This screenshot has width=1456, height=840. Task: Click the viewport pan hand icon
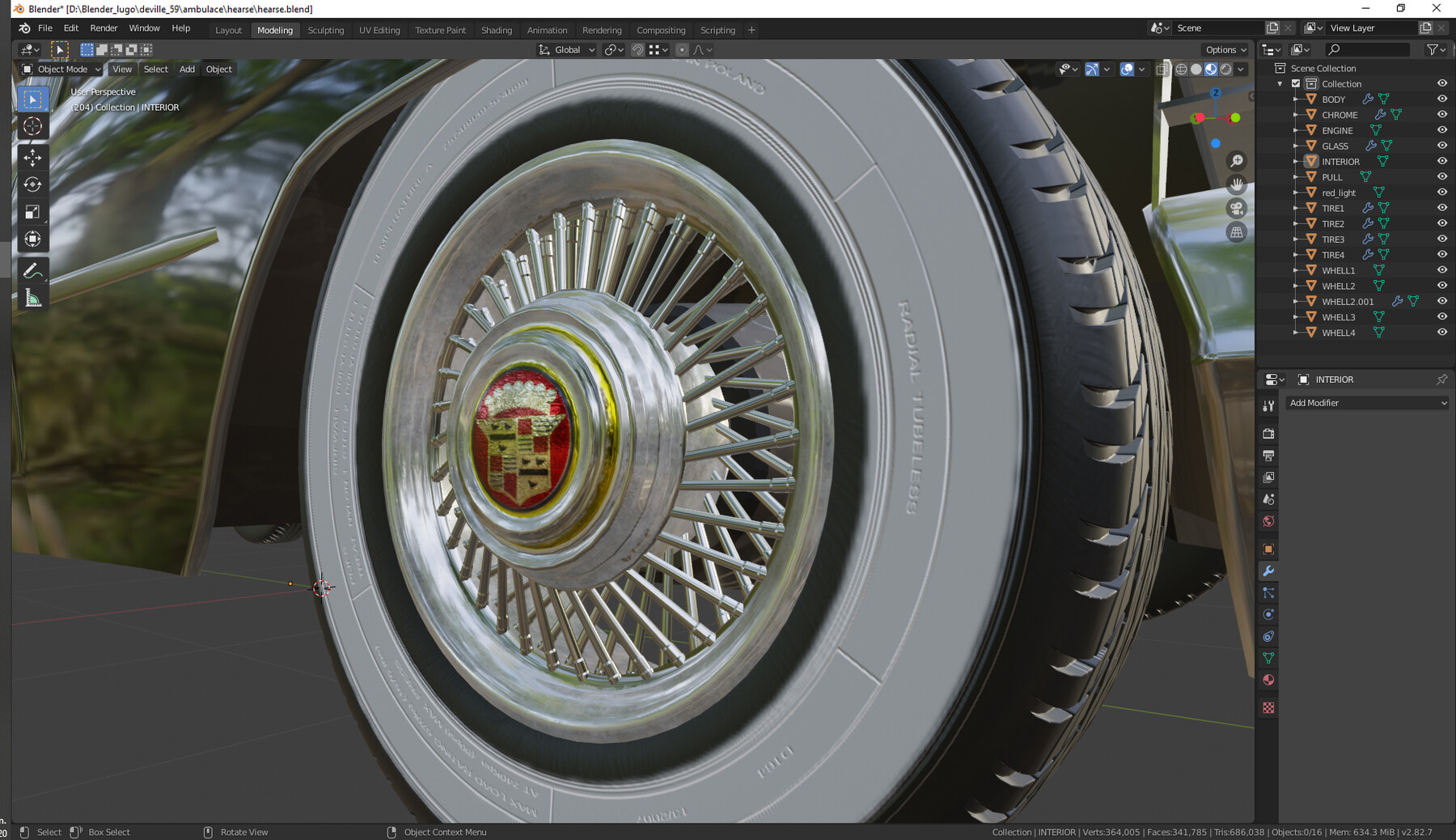tap(1236, 185)
